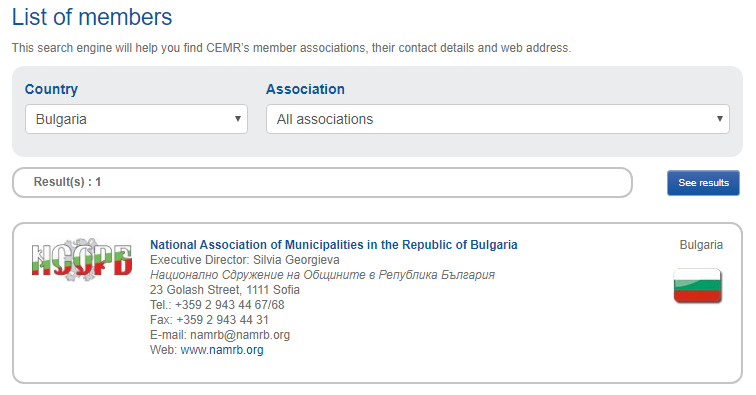The height and width of the screenshot is (395, 756).
Task: Click the Association label
Action: click(x=305, y=89)
